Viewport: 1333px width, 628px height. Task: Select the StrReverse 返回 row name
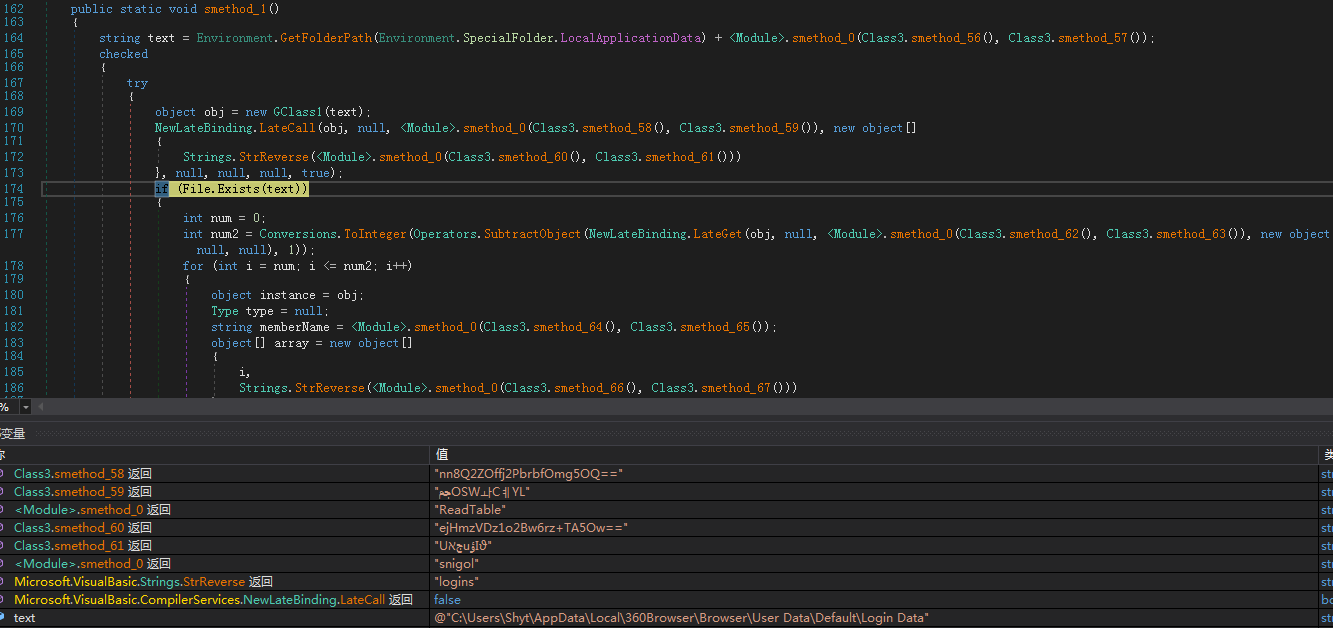tap(143, 581)
